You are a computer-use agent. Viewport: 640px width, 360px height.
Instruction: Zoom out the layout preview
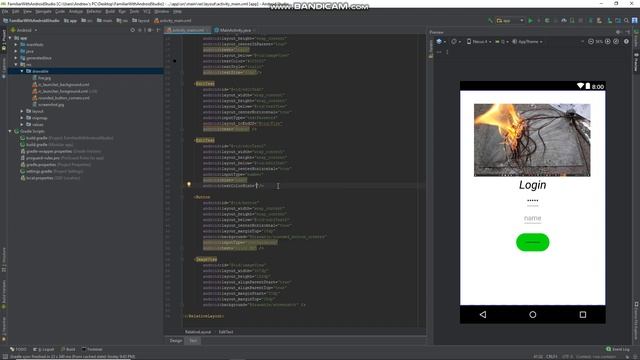[x=591, y=42]
